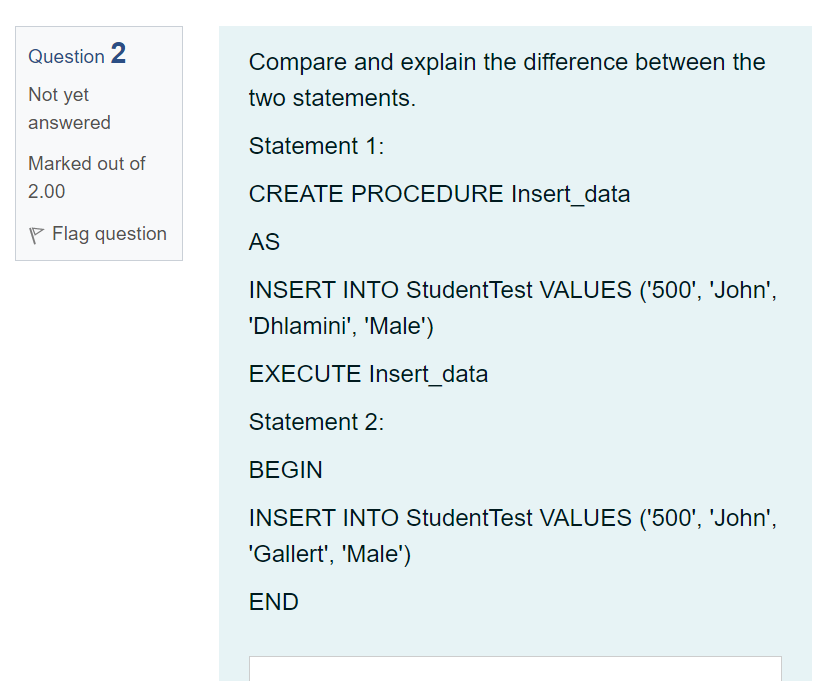Click the AS keyword line
This screenshot has width=824, height=681.
(263, 242)
